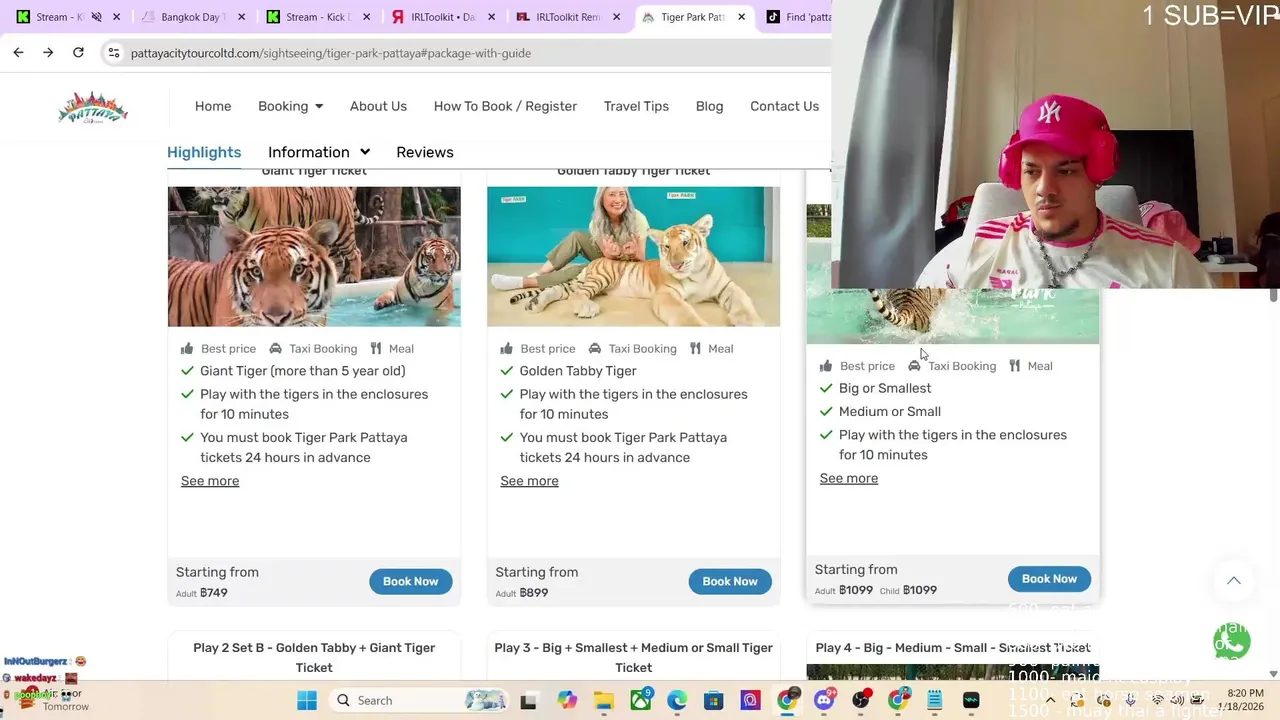Viewport: 1280px width, 720px height.
Task: Click the scroll-to-top arrow button
Action: [1234, 581]
